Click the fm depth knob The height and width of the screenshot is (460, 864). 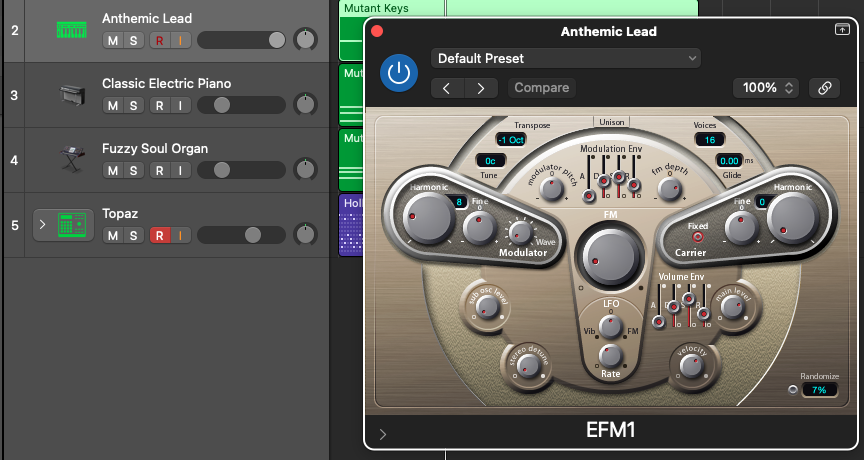click(x=669, y=189)
